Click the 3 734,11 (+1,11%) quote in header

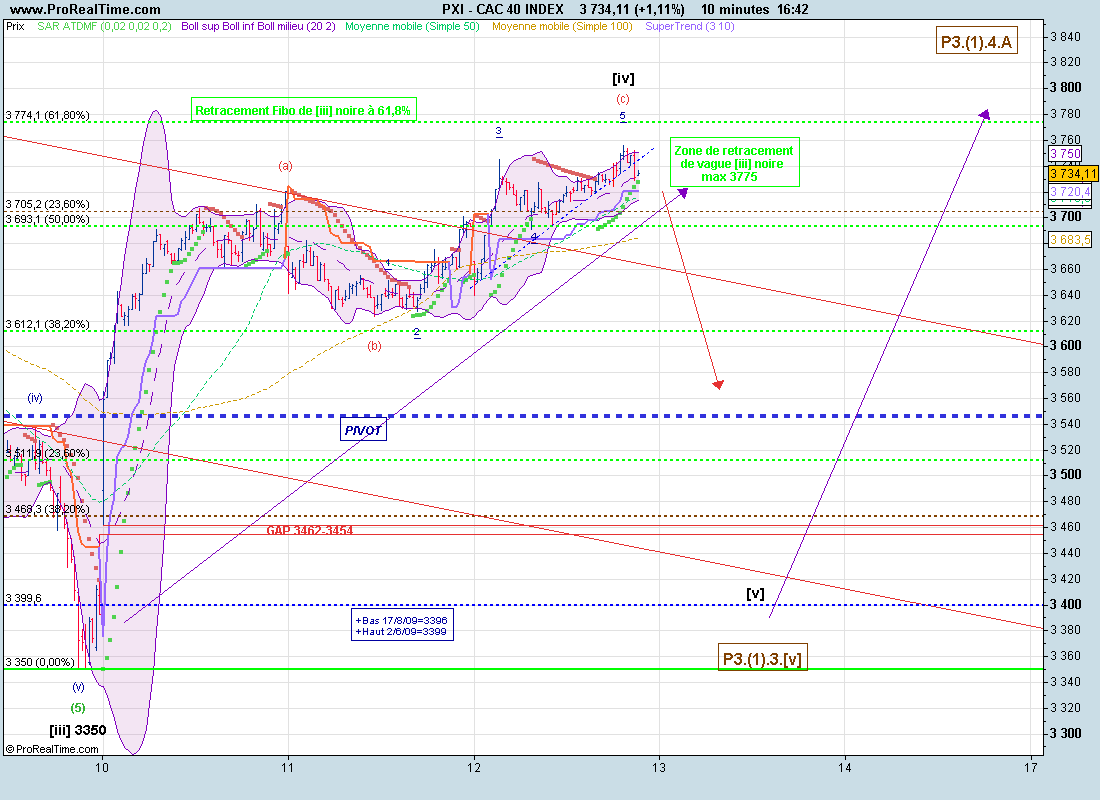[x=632, y=9]
